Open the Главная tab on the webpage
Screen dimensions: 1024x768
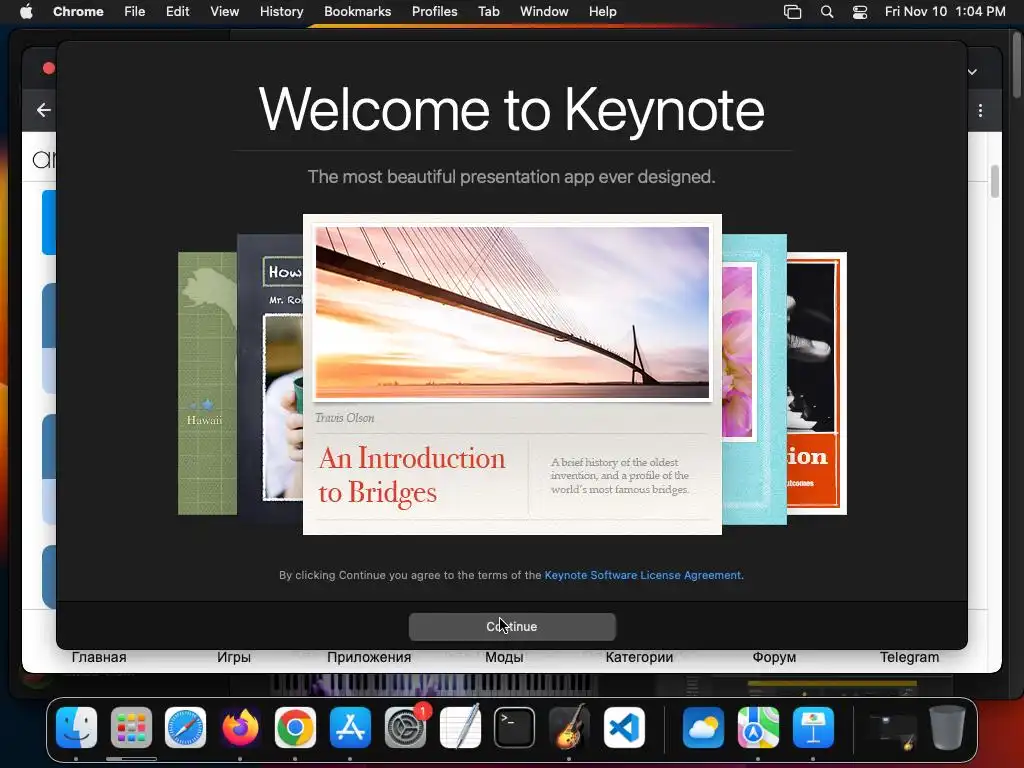click(99, 658)
